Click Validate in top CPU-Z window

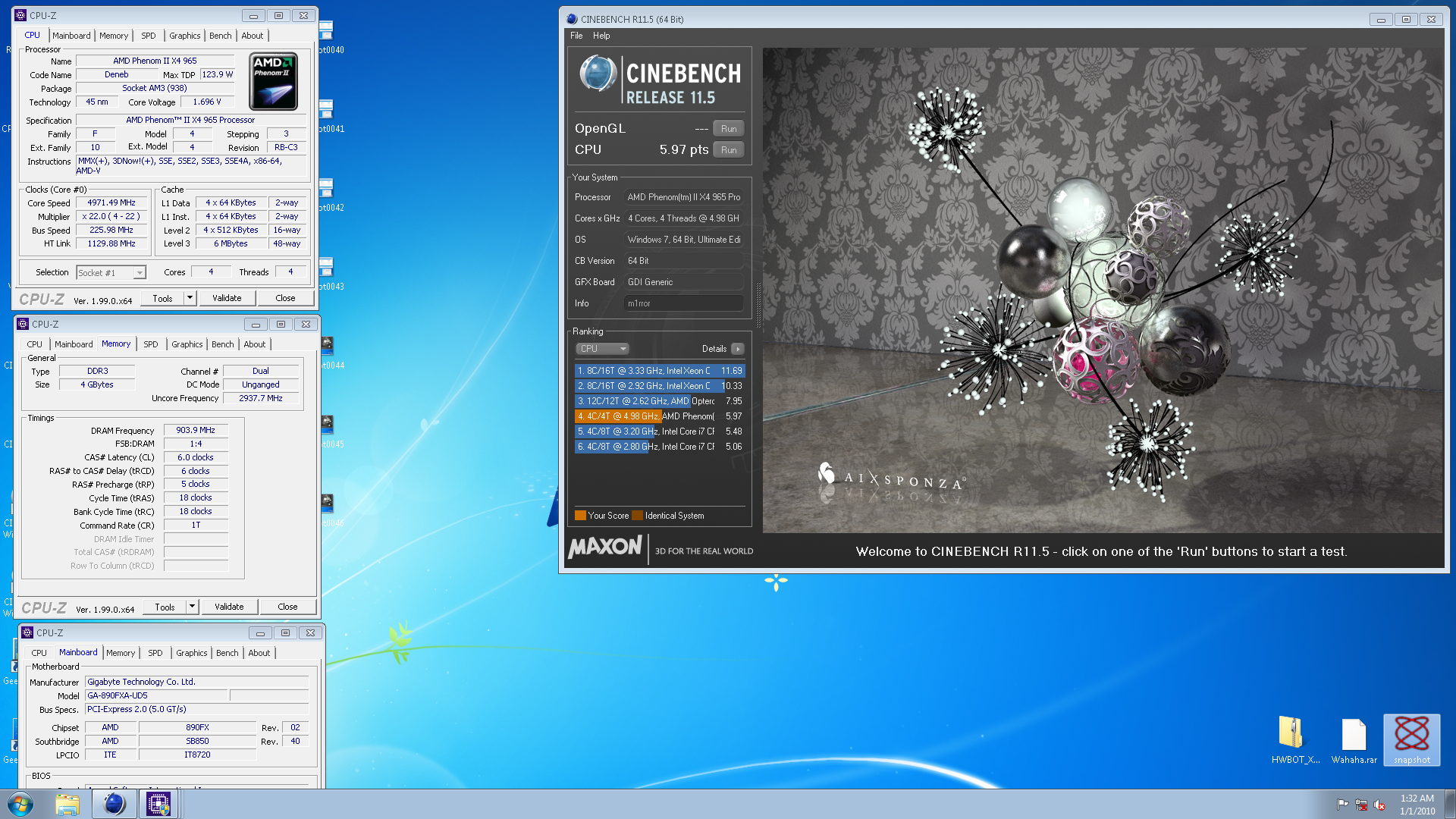coord(227,298)
